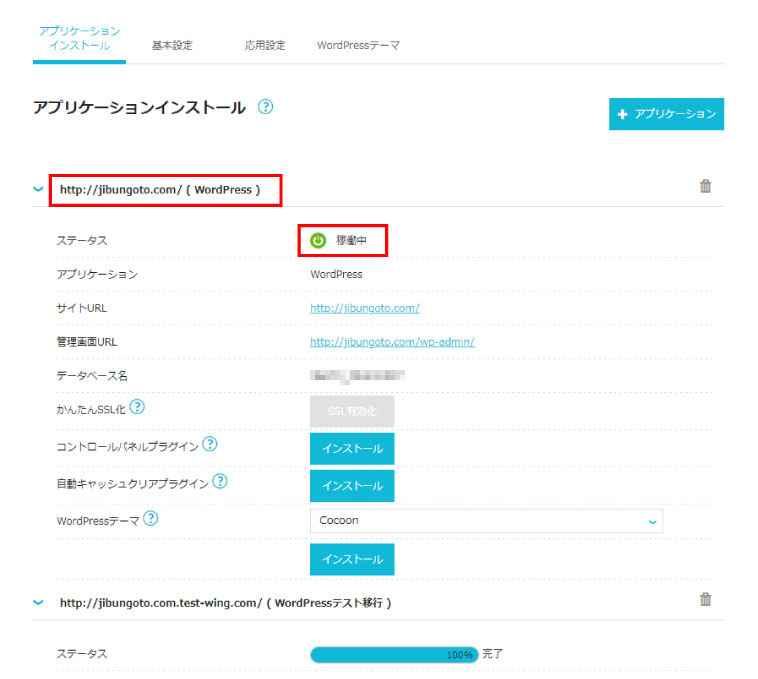The image size is (758, 679).
Task: Open help icon next to コントロールパネルプラグイン
Action: [x=210, y=444]
